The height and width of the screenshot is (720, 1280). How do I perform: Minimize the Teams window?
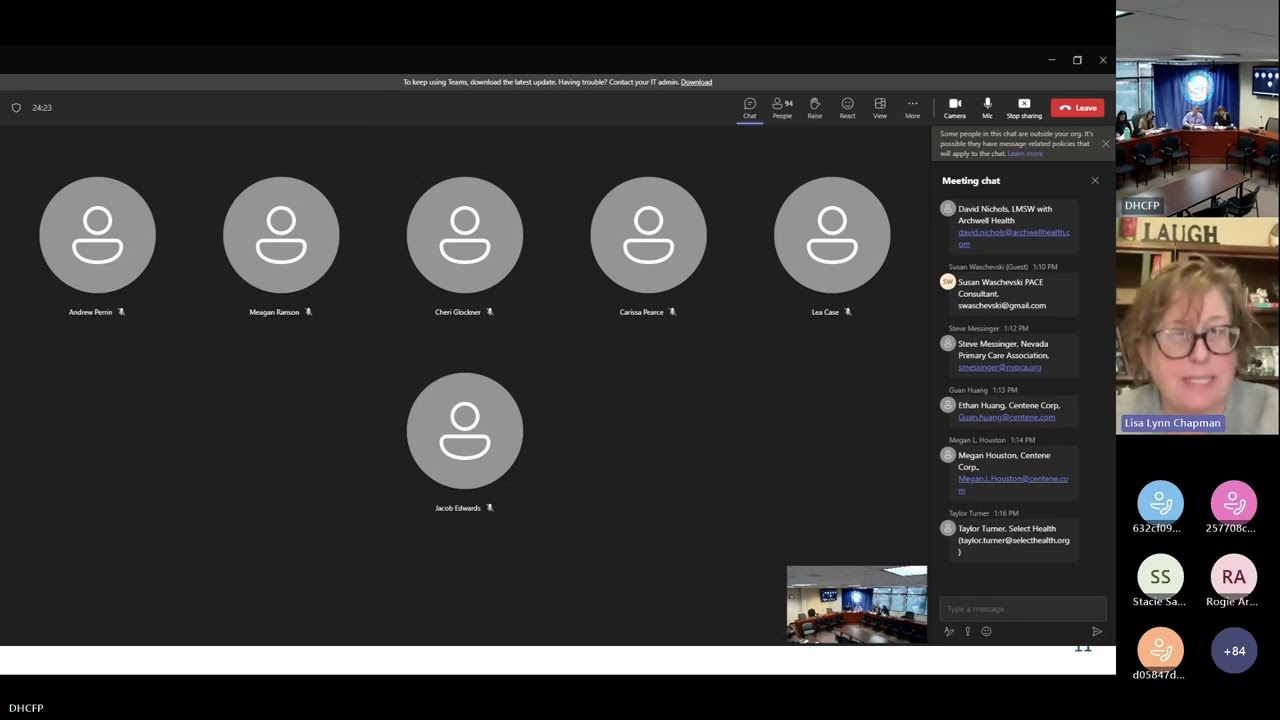[x=1051, y=60]
